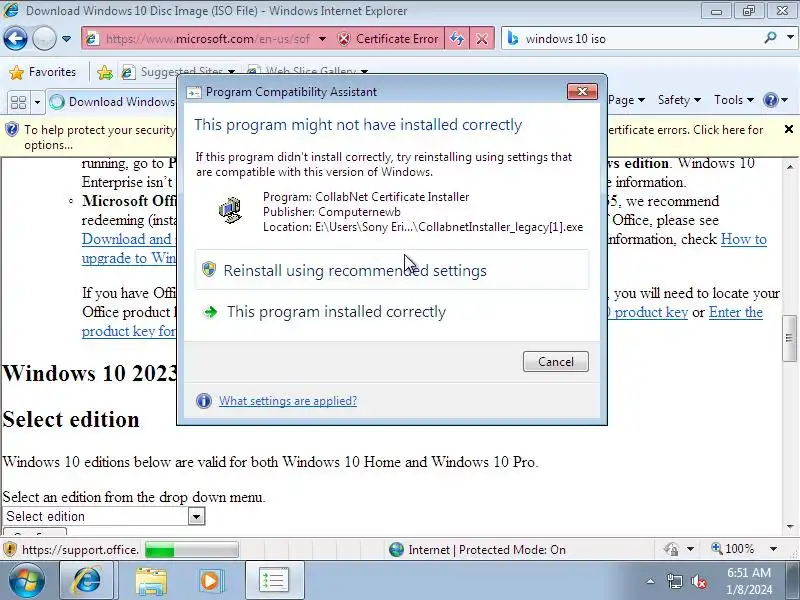Click the Internet Explorer taskbar icon
Screen dimensions: 800x600
tap(87, 581)
